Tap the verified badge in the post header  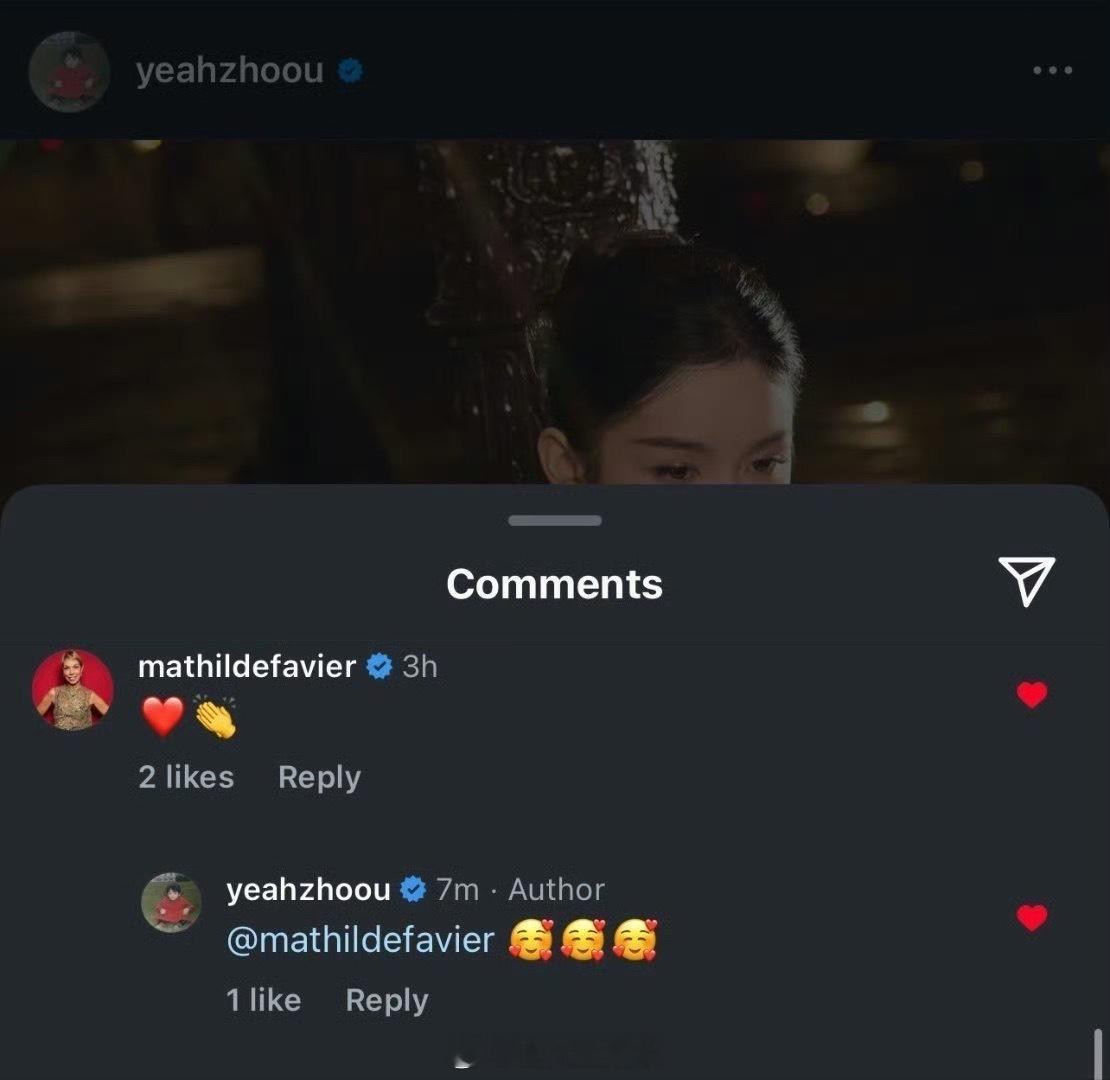[350, 70]
